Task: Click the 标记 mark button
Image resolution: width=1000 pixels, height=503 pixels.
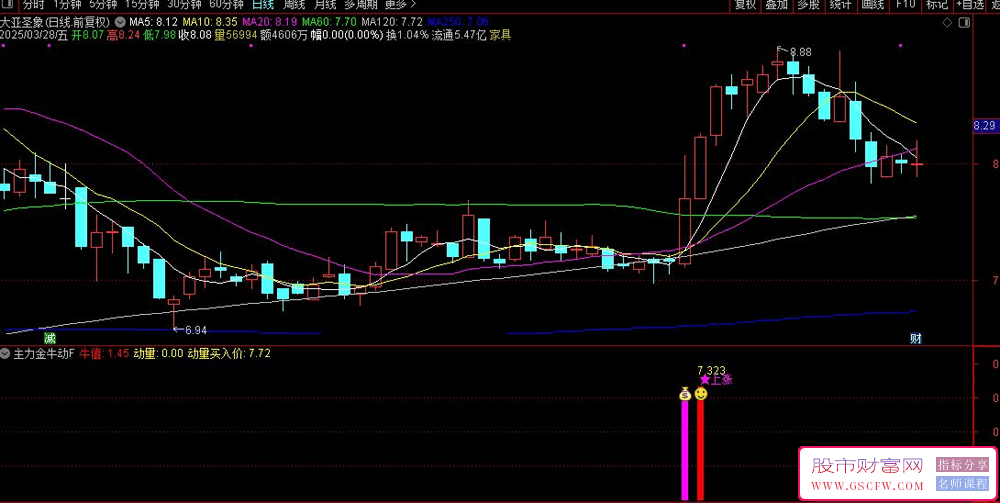Action: (937, 4)
